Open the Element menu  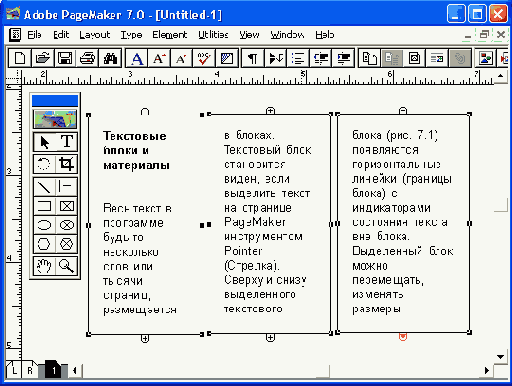[x=170, y=35]
